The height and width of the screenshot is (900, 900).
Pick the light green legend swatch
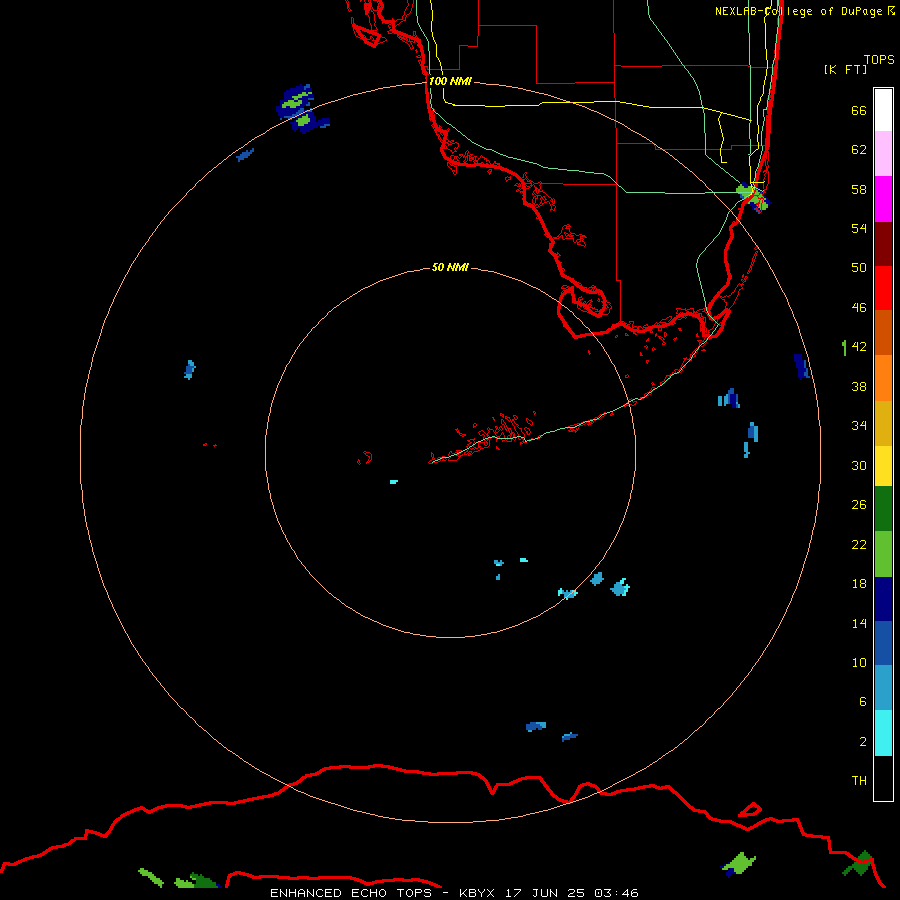pyautogui.click(x=883, y=554)
